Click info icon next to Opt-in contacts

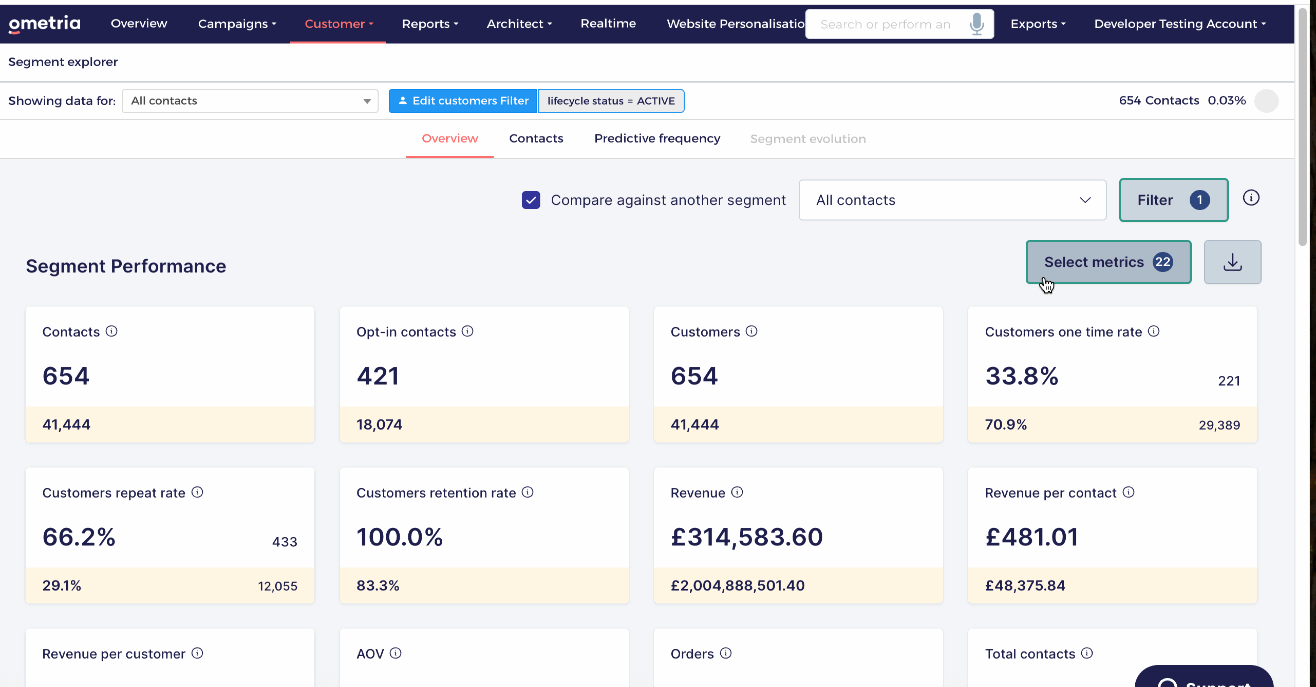pos(467,331)
